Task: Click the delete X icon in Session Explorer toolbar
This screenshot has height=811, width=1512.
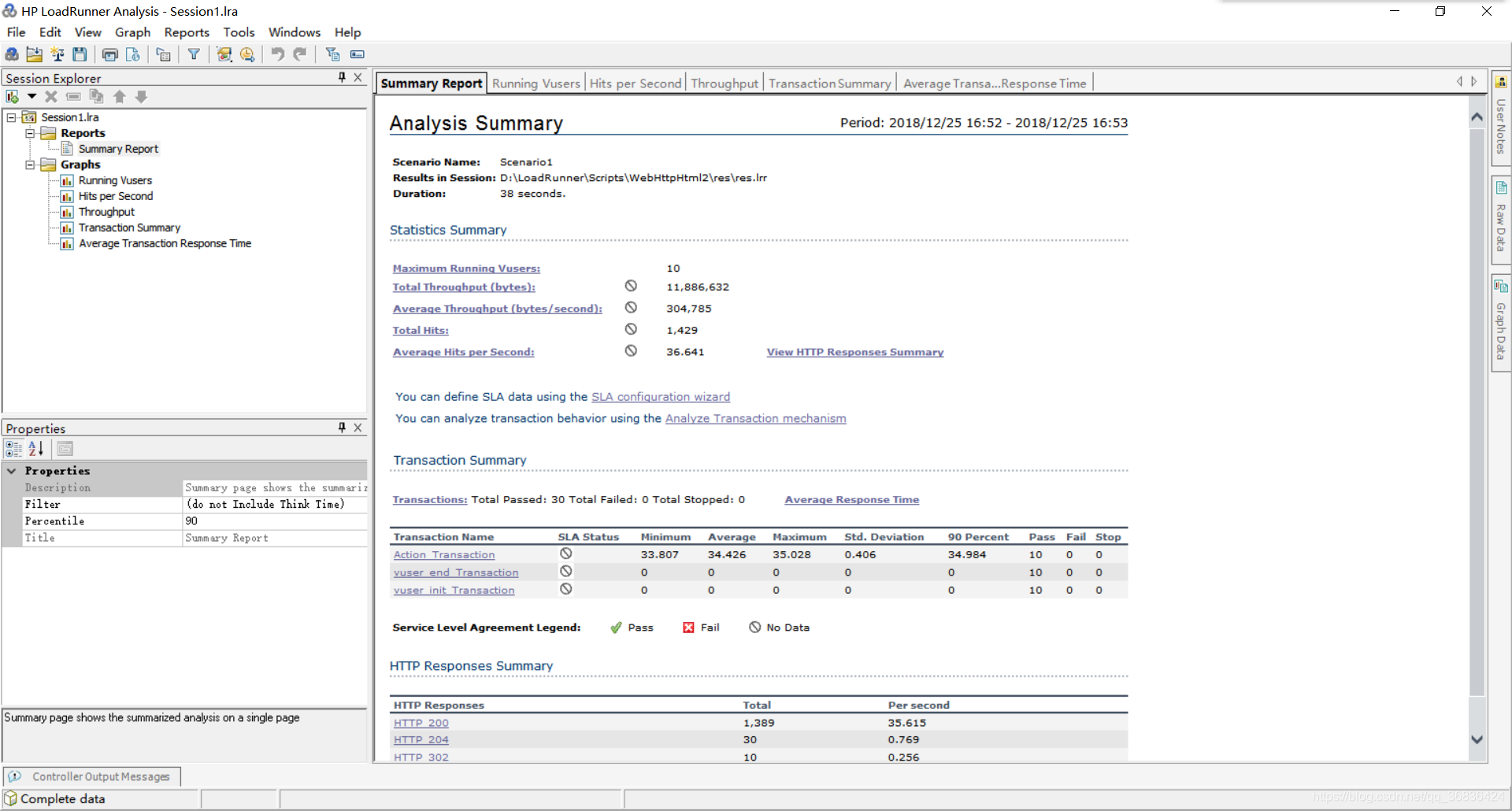Action: point(51,97)
